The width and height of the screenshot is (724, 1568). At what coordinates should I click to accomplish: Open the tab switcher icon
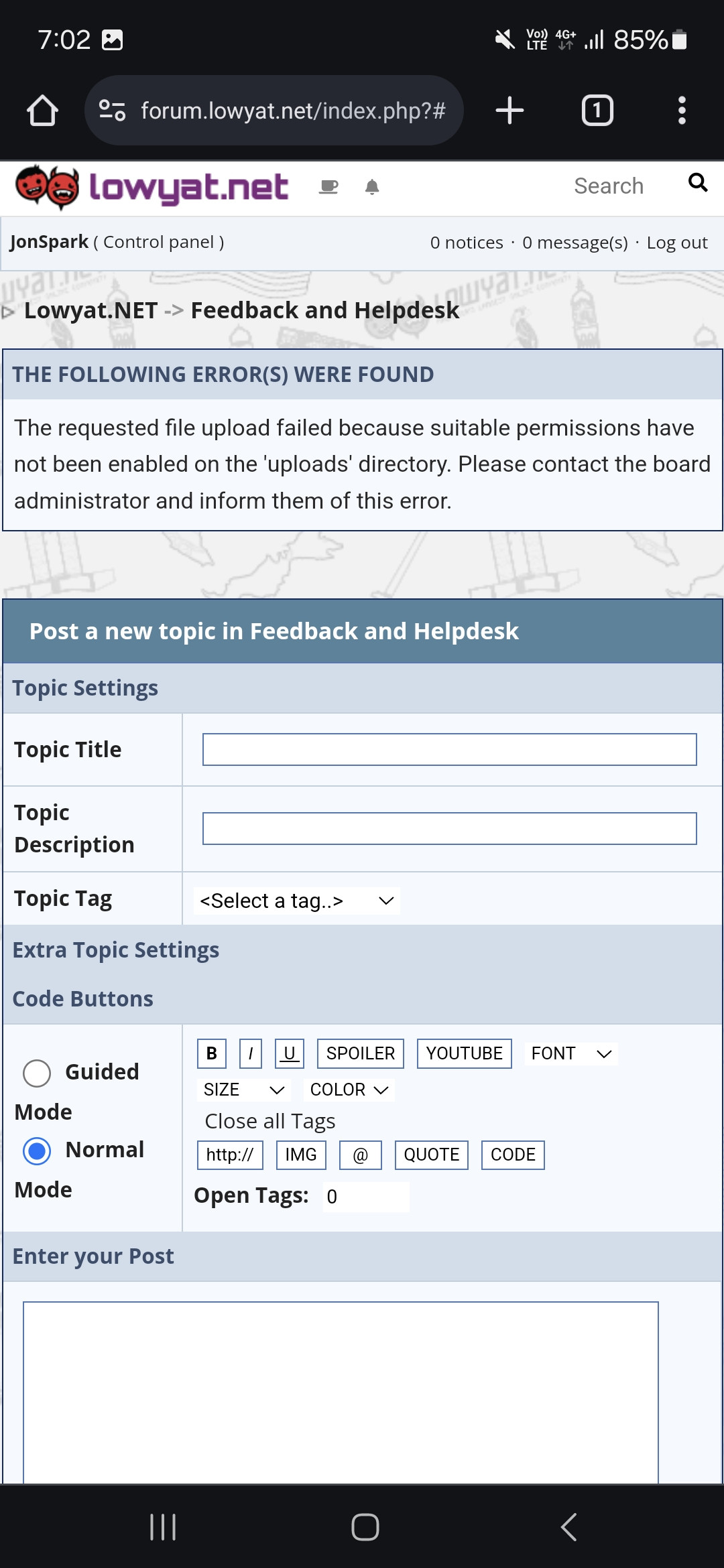pyautogui.click(x=597, y=111)
